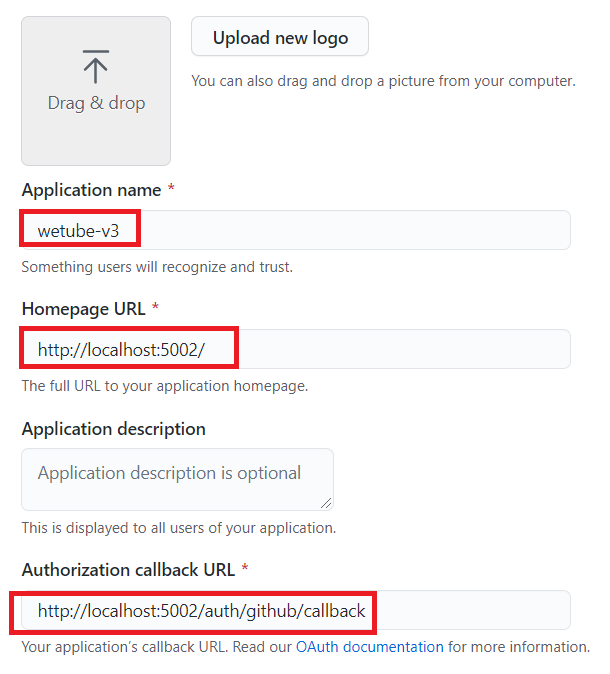Screen dimensions: 610x674
Task: Click the "Application name" field label
Action: [92, 190]
